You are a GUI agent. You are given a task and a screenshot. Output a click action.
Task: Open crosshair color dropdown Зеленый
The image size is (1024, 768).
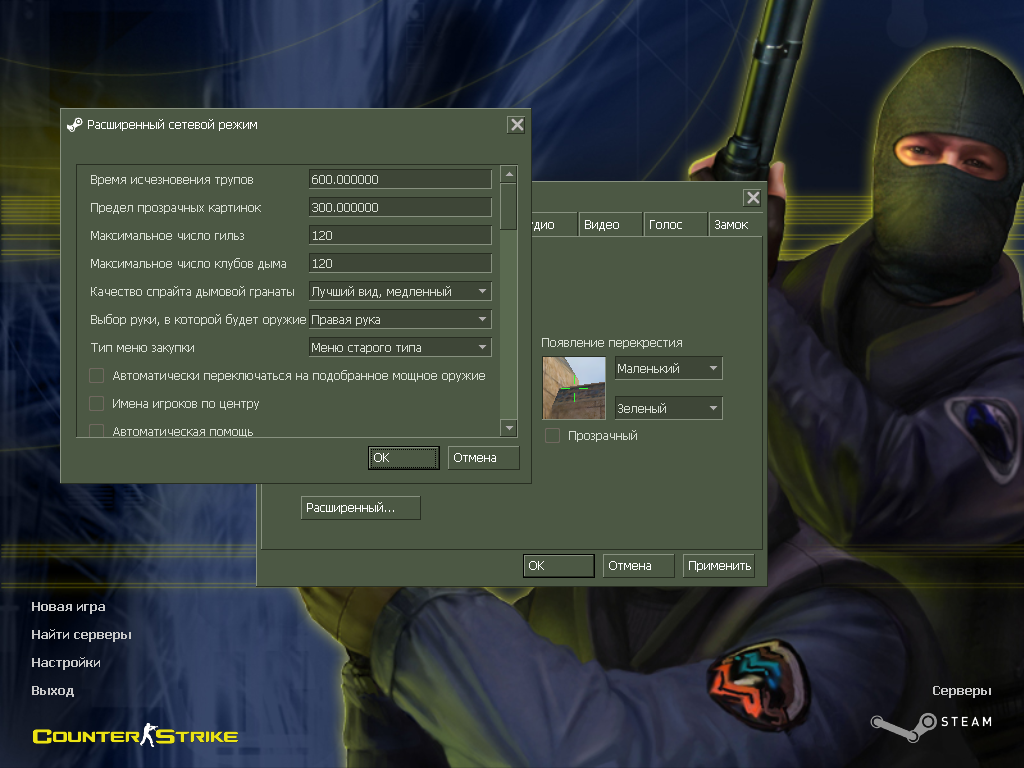[669, 408]
